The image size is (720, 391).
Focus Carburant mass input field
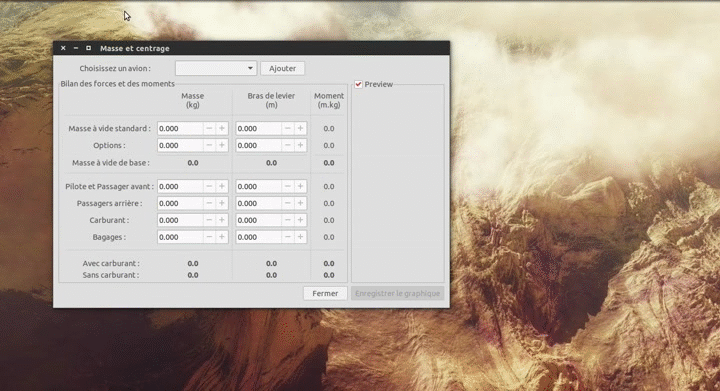tap(180, 220)
